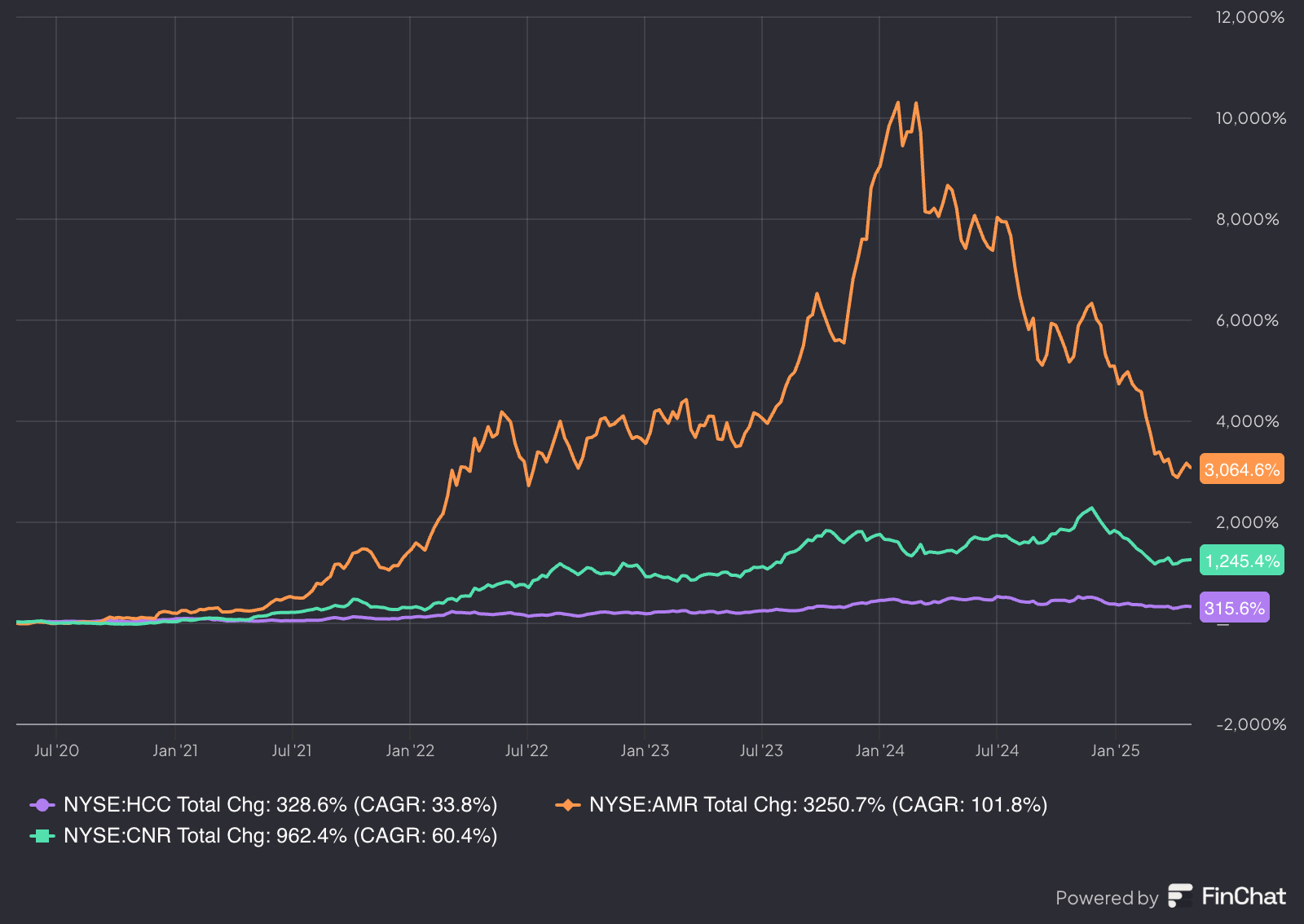Click the green 1,245.4% value badge
The height and width of the screenshot is (924, 1304).
[1241, 561]
